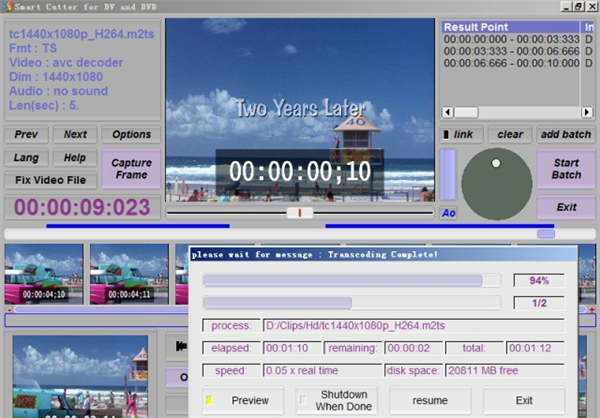Toggle the link option
The height and width of the screenshot is (418, 600).
(x=459, y=134)
